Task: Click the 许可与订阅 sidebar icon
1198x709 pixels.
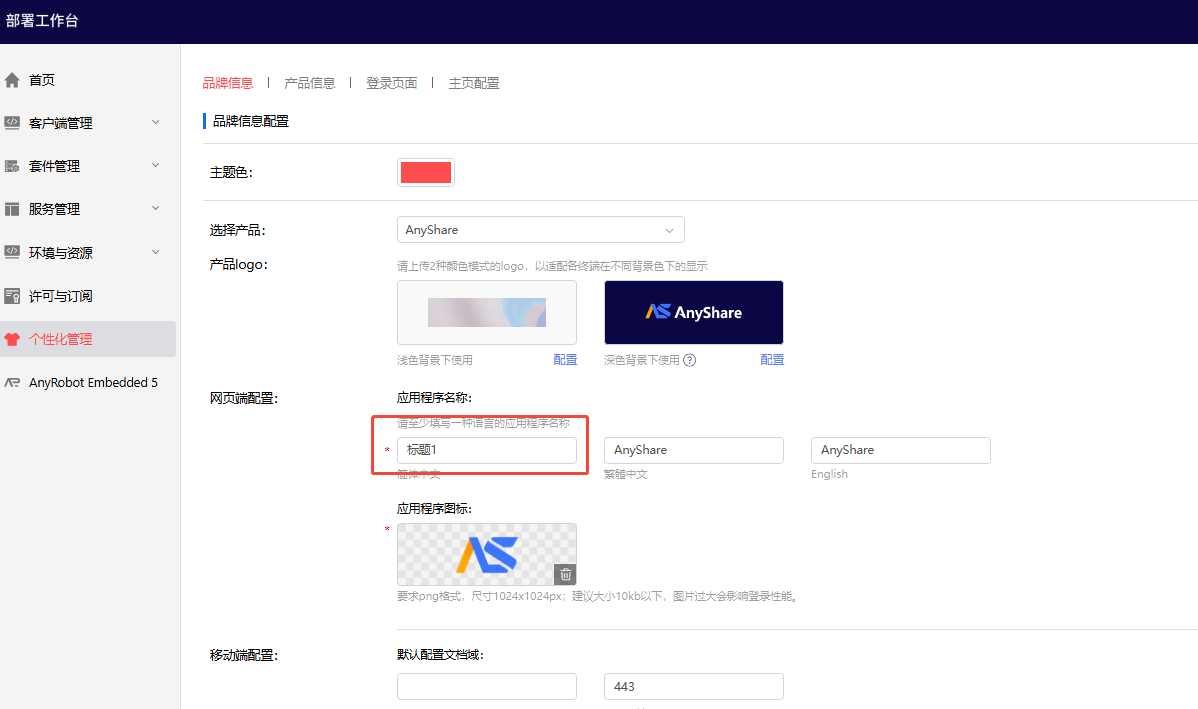Action: coord(13,296)
